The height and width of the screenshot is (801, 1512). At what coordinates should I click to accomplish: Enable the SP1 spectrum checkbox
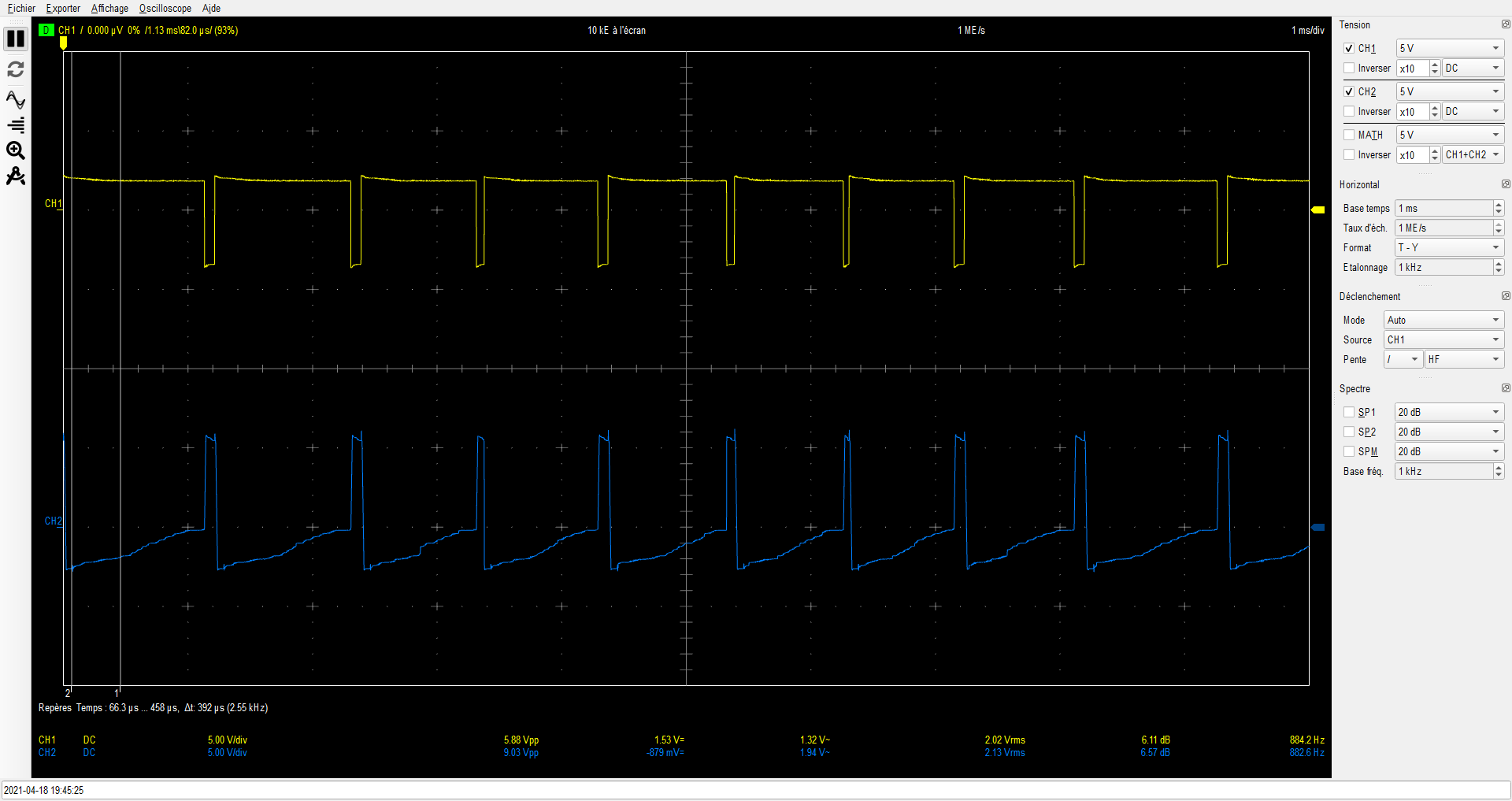point(1349,413)
